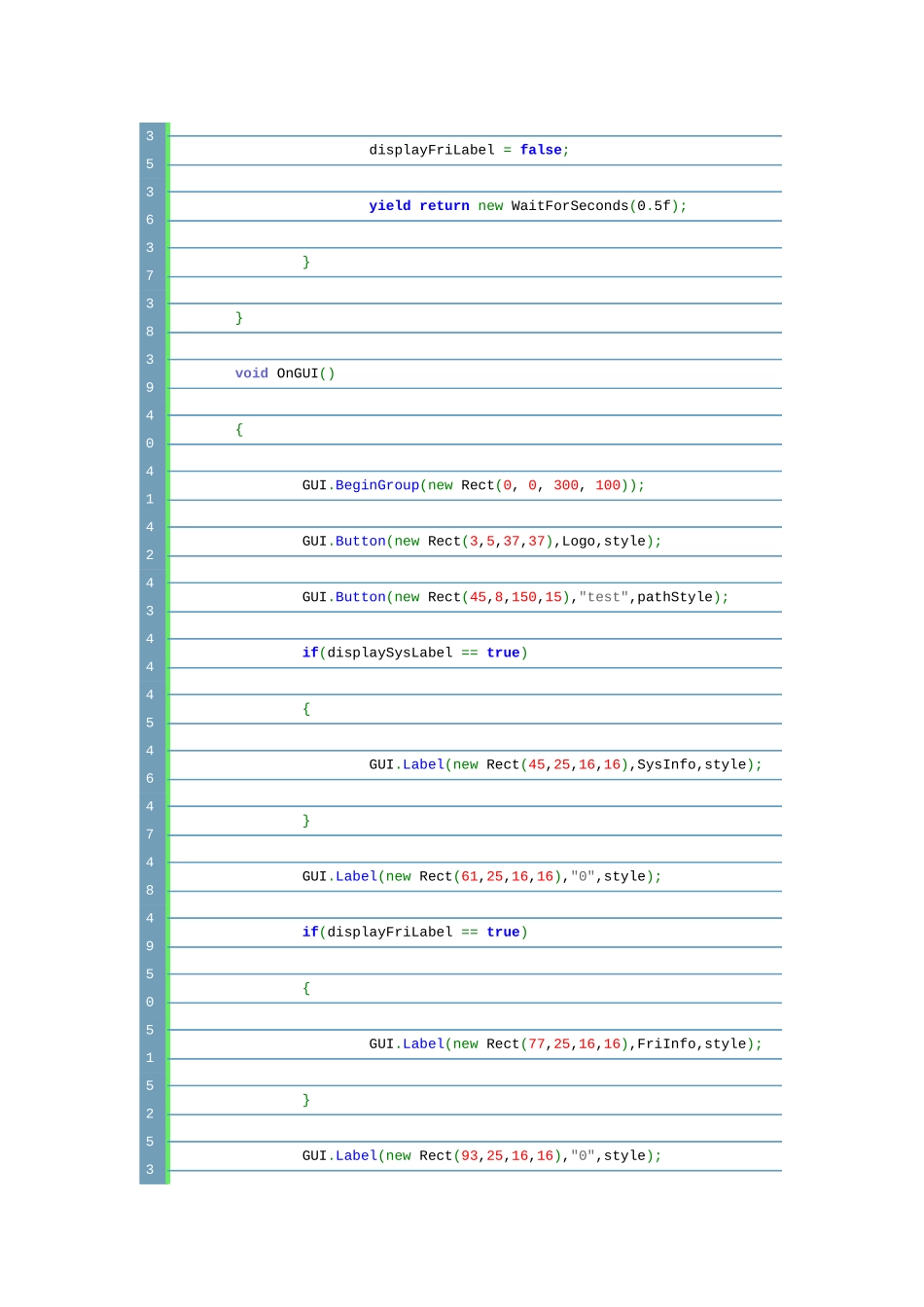Click the Rect(61,25,16,16) label line
Image resolution: width=924 pixels, height=1307 pixels.
point(481,877)
